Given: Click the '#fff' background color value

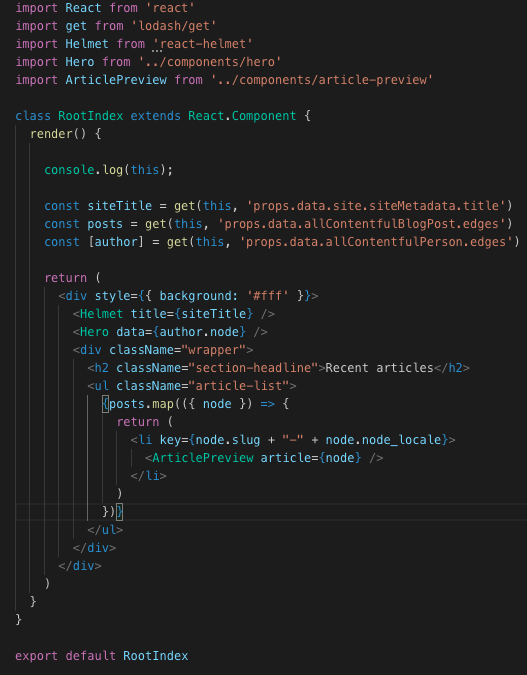Looking at the screenshot, I should (267, 296).
